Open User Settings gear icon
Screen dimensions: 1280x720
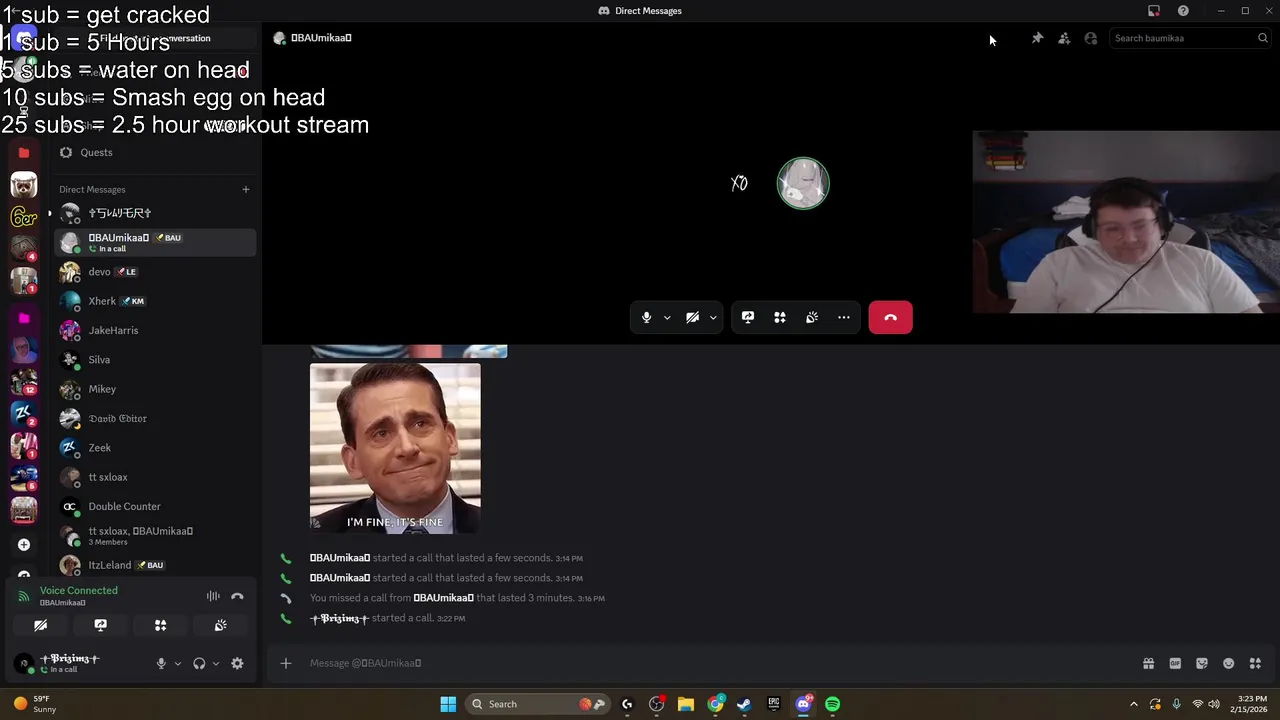coord(237,663)
